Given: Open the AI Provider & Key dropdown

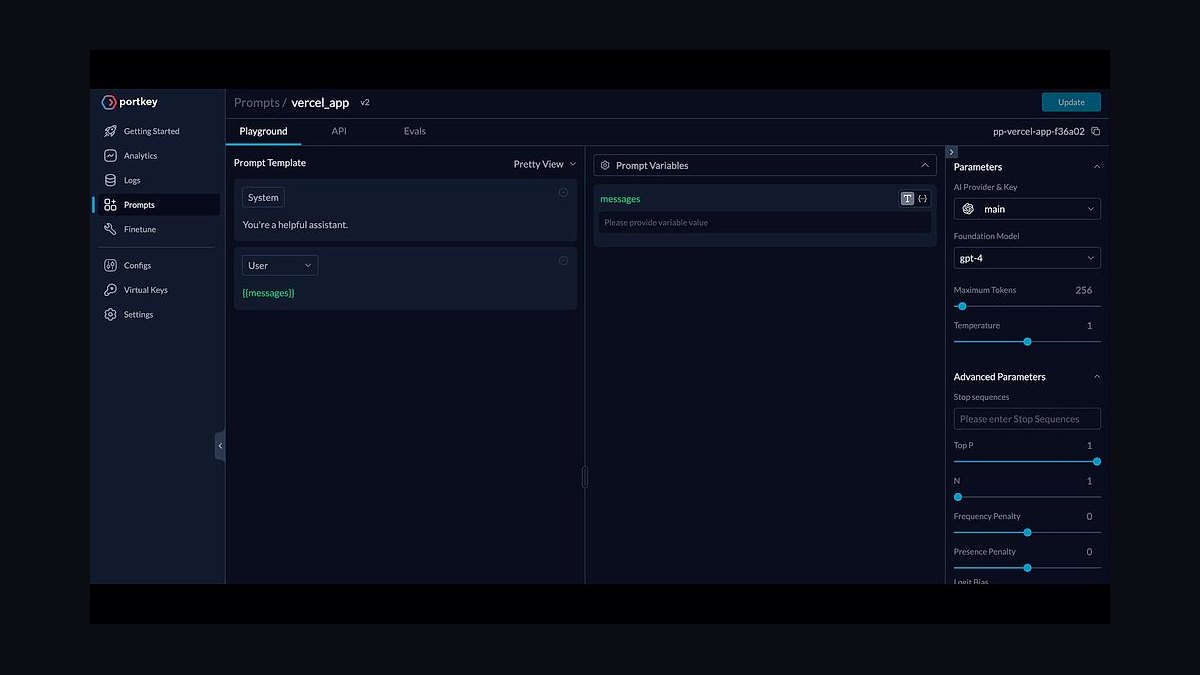Looking at the screenshot, I should click(1027, 209).
